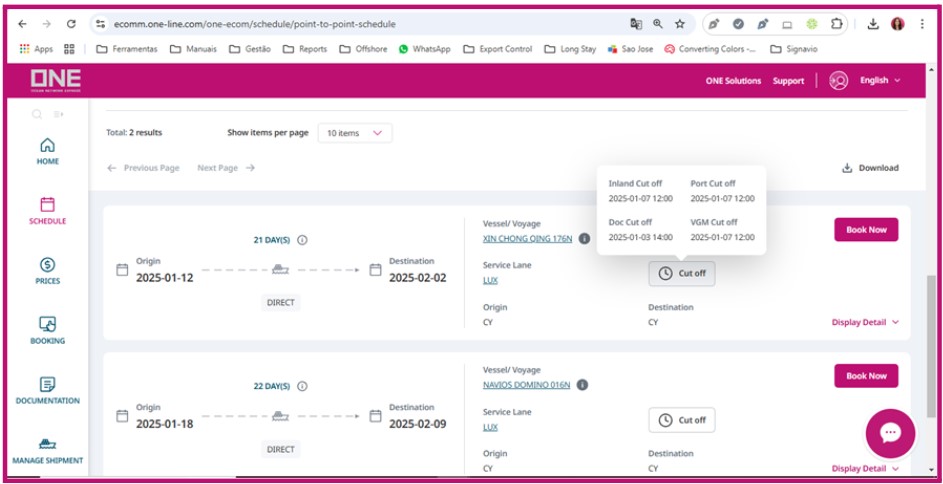
Task: Open the browser extensions puzzle icon
Action: [x=837, y=24]
